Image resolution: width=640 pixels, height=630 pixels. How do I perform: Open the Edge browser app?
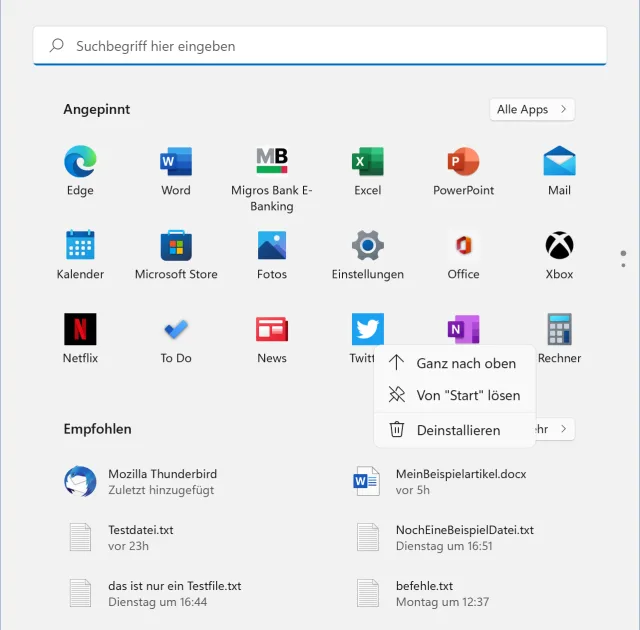[x=80, y=171]
